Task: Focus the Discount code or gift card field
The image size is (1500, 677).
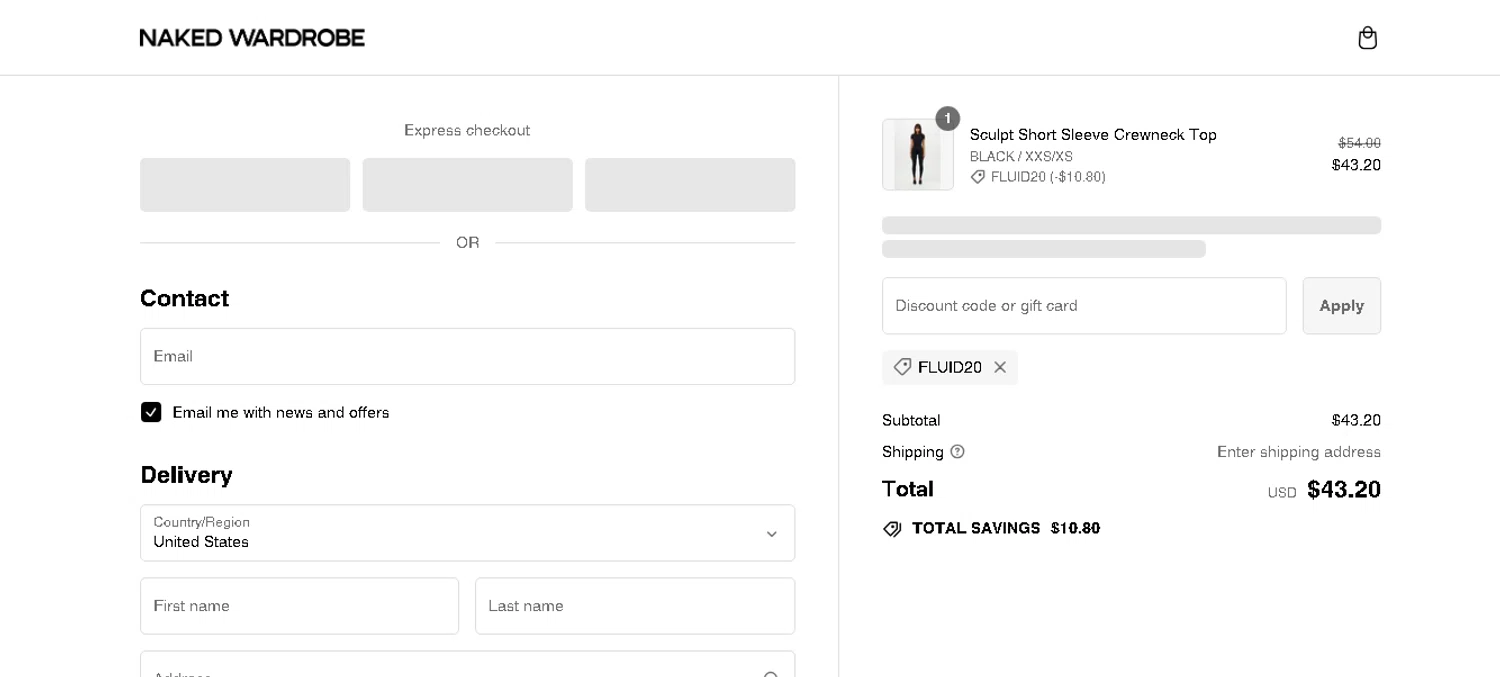Action: pos(1084,306)
